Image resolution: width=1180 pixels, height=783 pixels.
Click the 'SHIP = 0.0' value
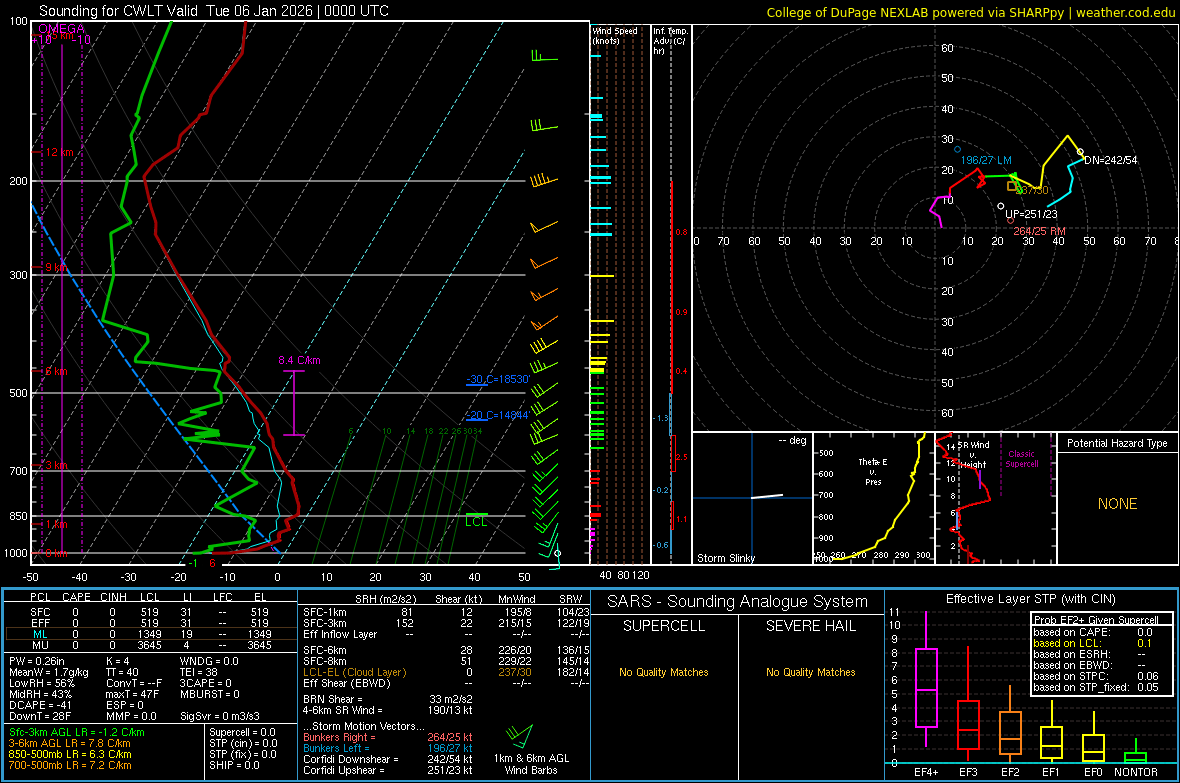pyautogui.click(x=234, y=765)
